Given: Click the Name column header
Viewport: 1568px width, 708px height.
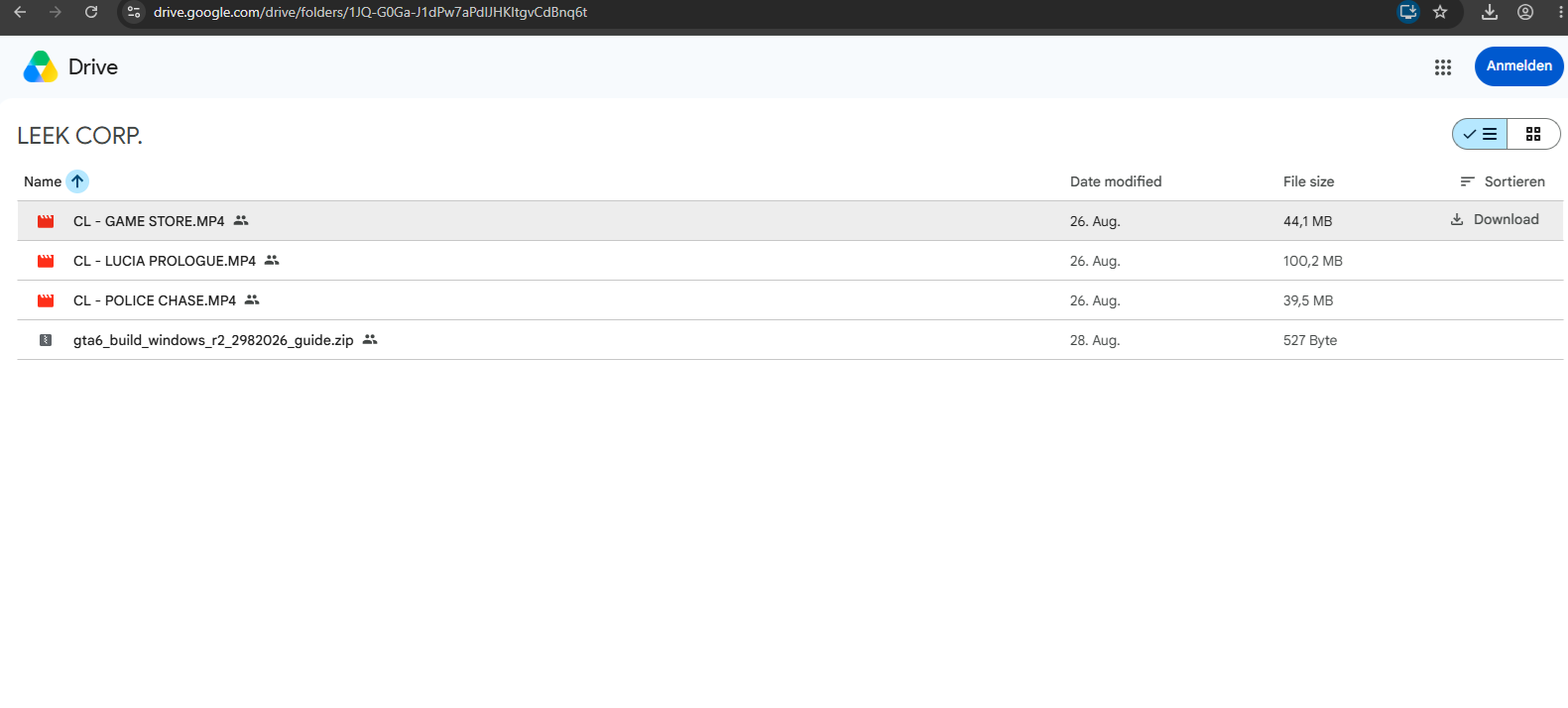Looking at the screenshot, I should pos(43,181).
